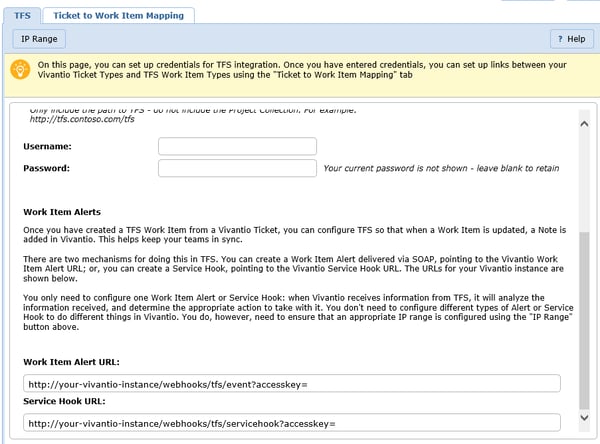Focus the Password input field

tap(237, 168)
